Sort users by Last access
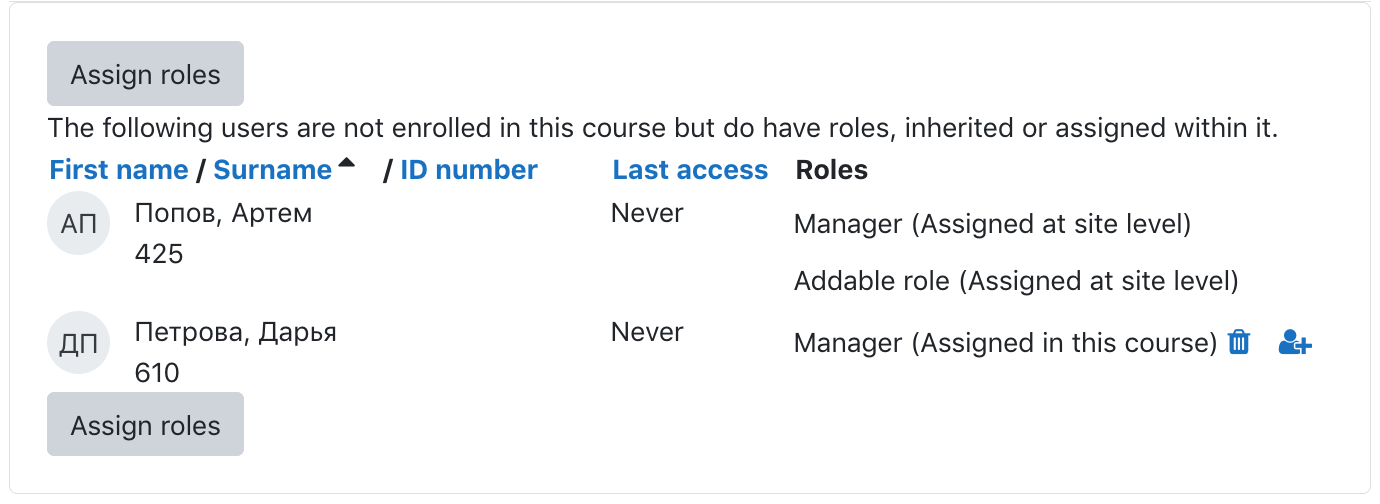This screenshot has height=504, width=1380. point(690,170)
